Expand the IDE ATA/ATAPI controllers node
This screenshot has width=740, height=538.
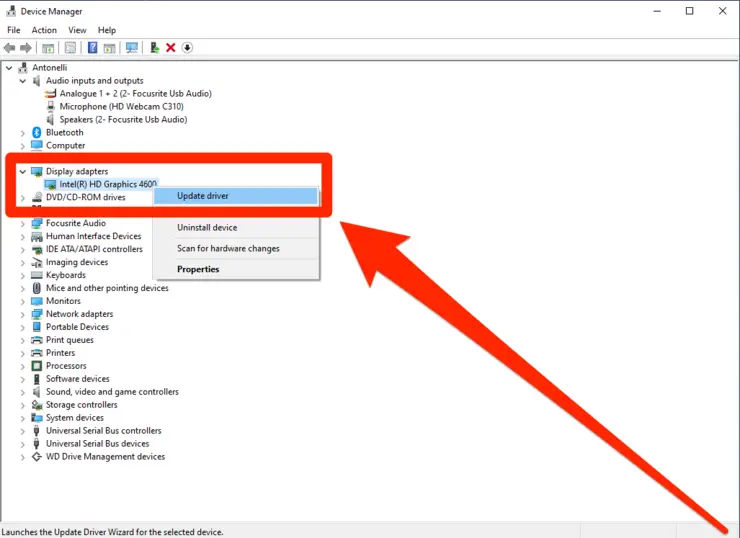tap(23, 250)
